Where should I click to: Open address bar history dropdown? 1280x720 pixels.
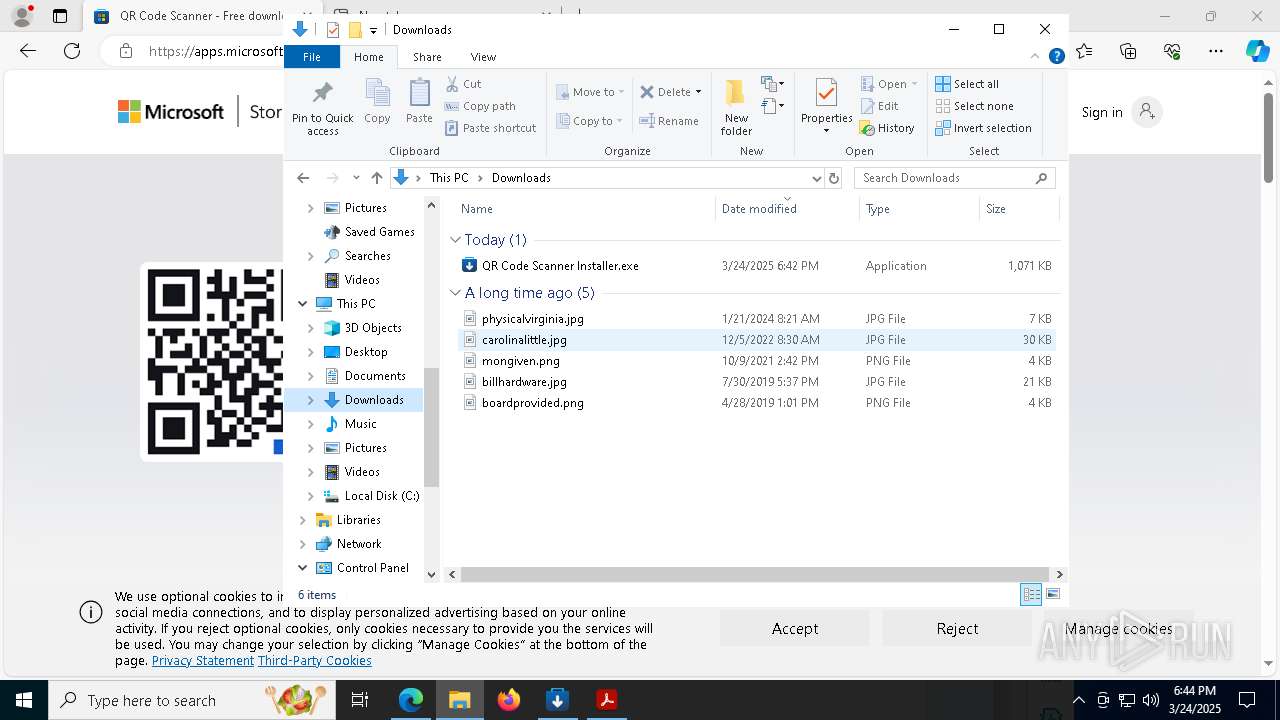tap(816, 178)
